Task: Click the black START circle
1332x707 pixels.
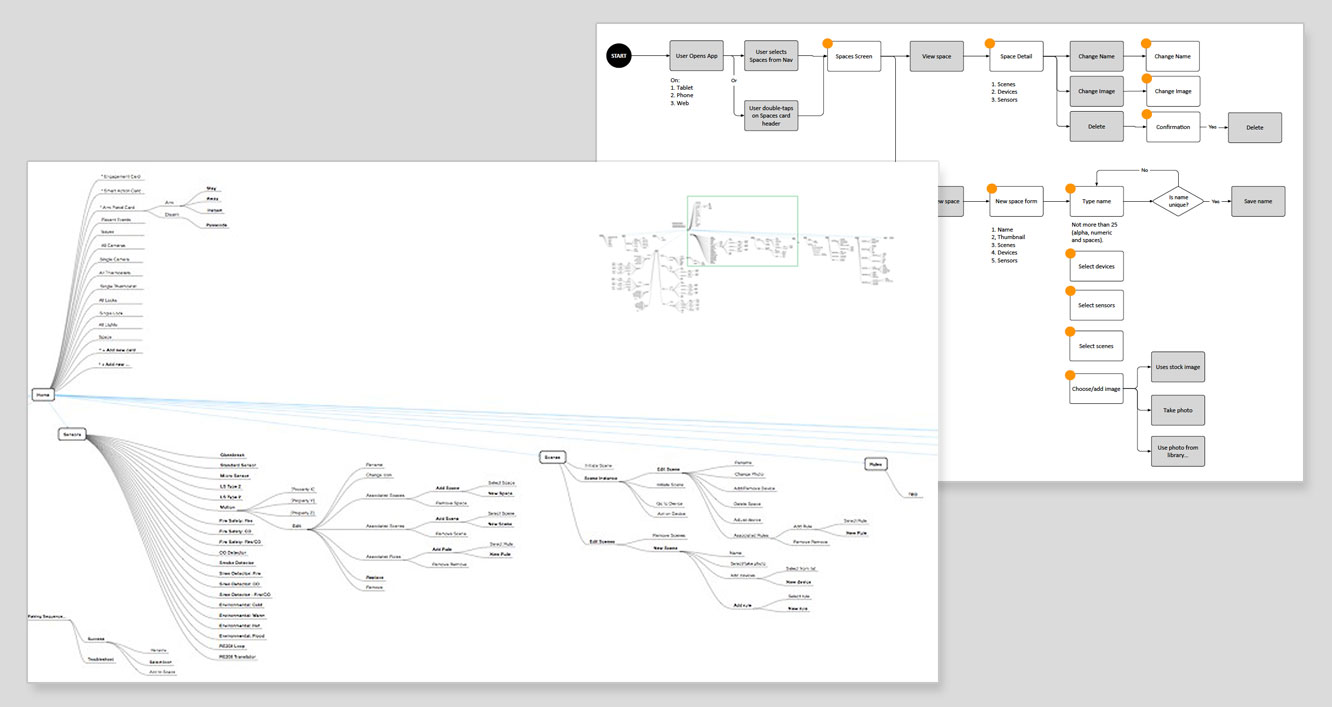Action: tap(619, 56)
